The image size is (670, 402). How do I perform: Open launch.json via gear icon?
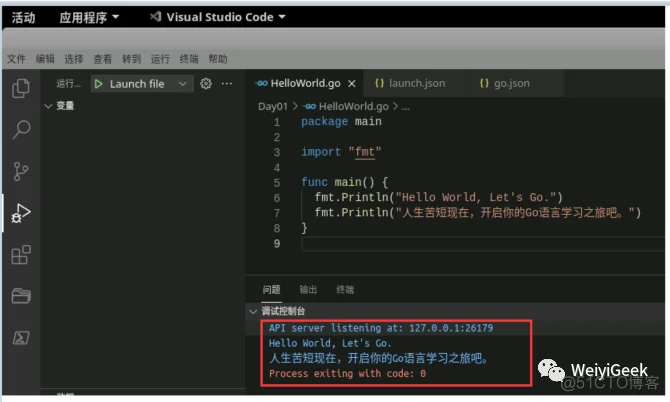tap(206, 83)
